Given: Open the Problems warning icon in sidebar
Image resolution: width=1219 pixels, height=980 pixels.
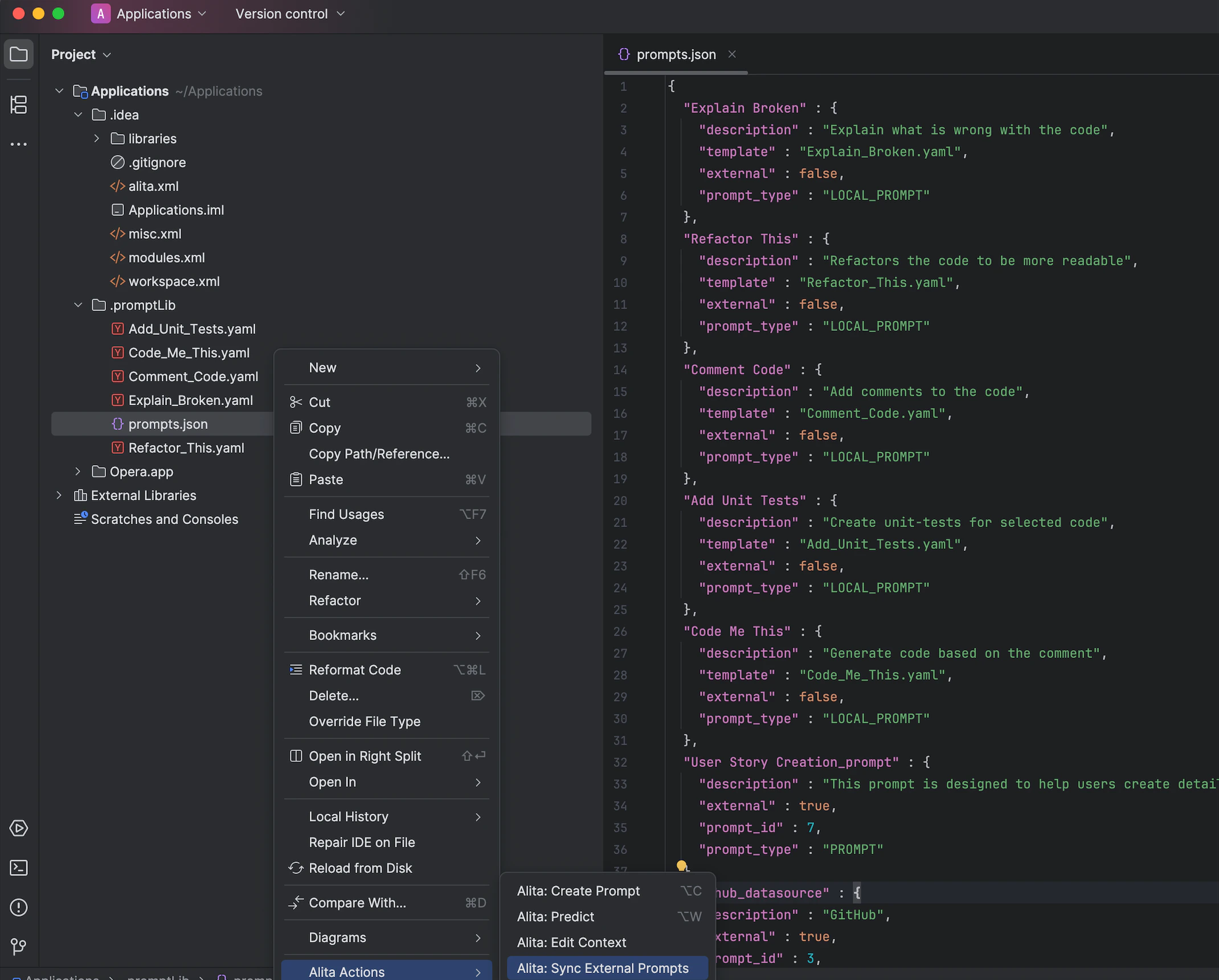Looking at the screenshot, I should pos(19,908).
